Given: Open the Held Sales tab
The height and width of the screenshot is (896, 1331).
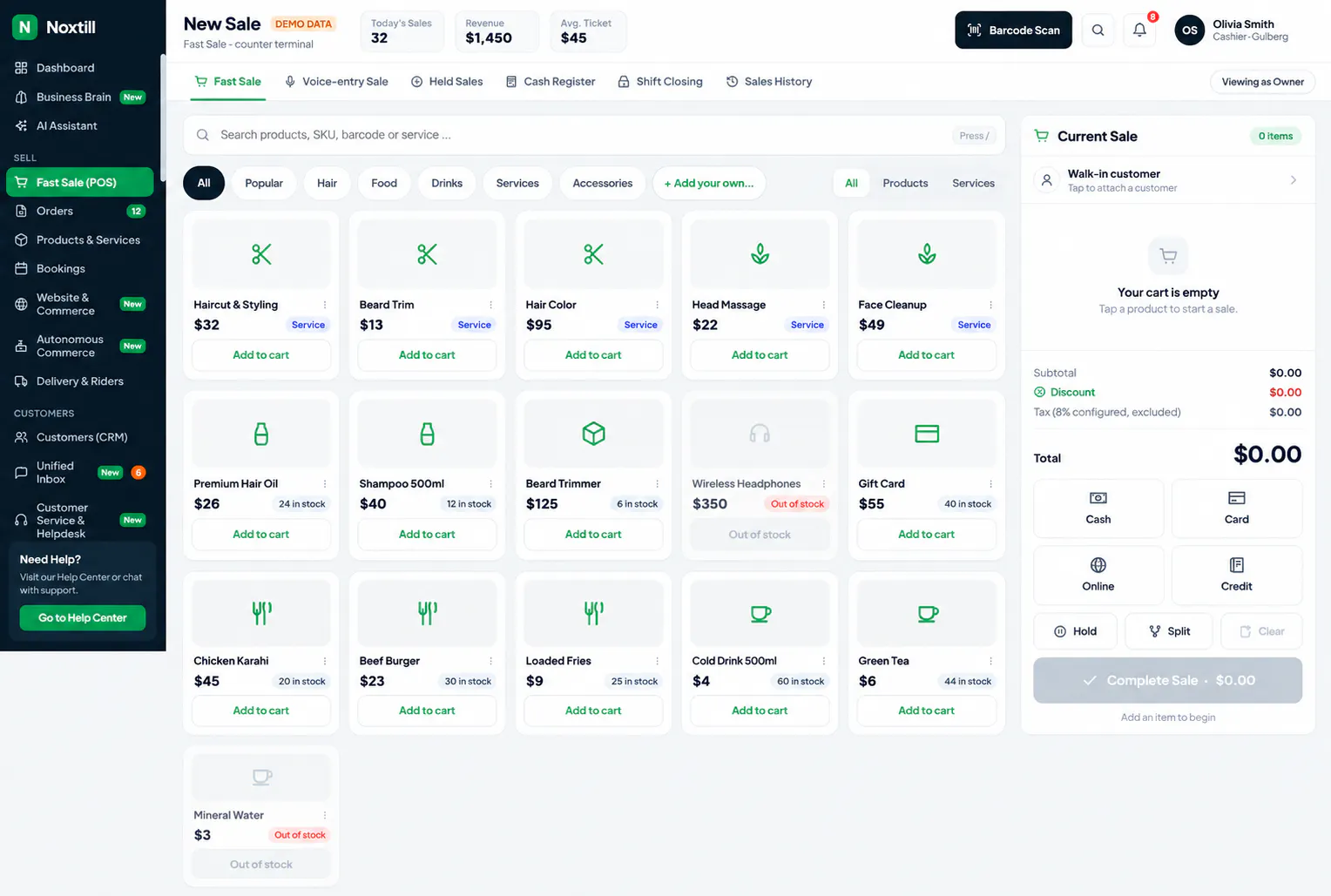Looking at the screenshot, I should click(x=447, y=82).
